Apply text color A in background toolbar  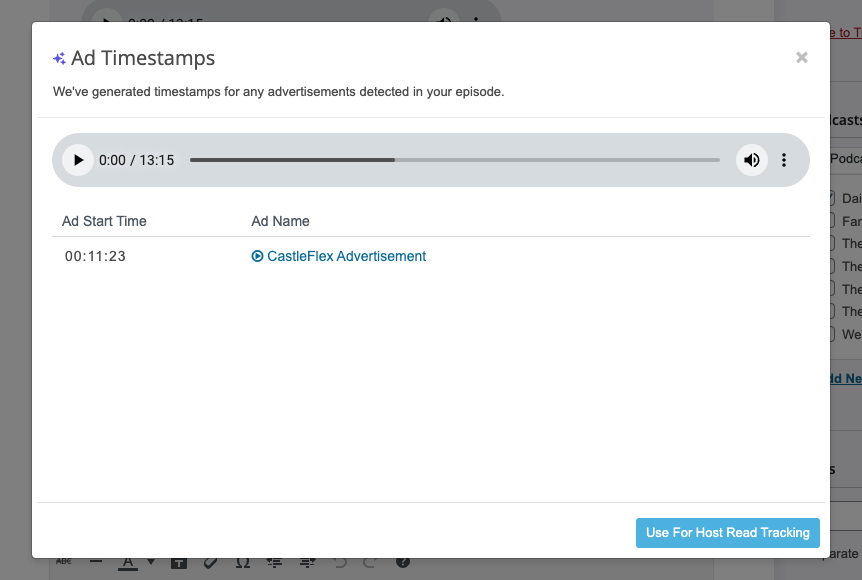128,563
